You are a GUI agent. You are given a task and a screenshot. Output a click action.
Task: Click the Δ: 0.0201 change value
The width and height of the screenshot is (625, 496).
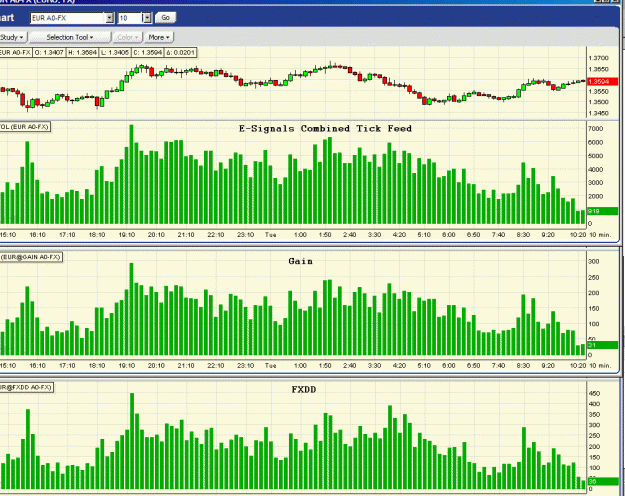coord(180,52)
